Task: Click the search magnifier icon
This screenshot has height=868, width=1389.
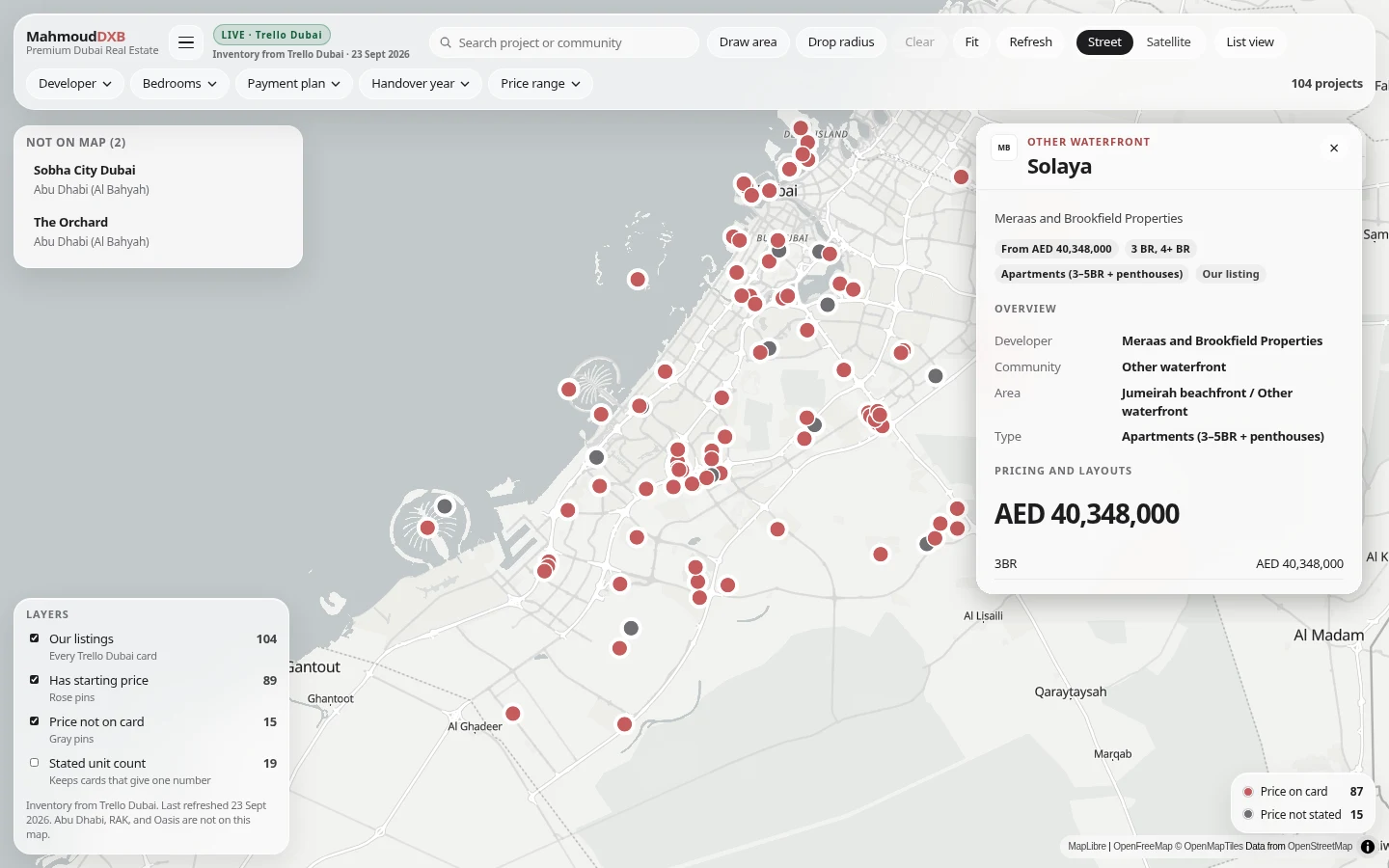Action: point(446,42)
